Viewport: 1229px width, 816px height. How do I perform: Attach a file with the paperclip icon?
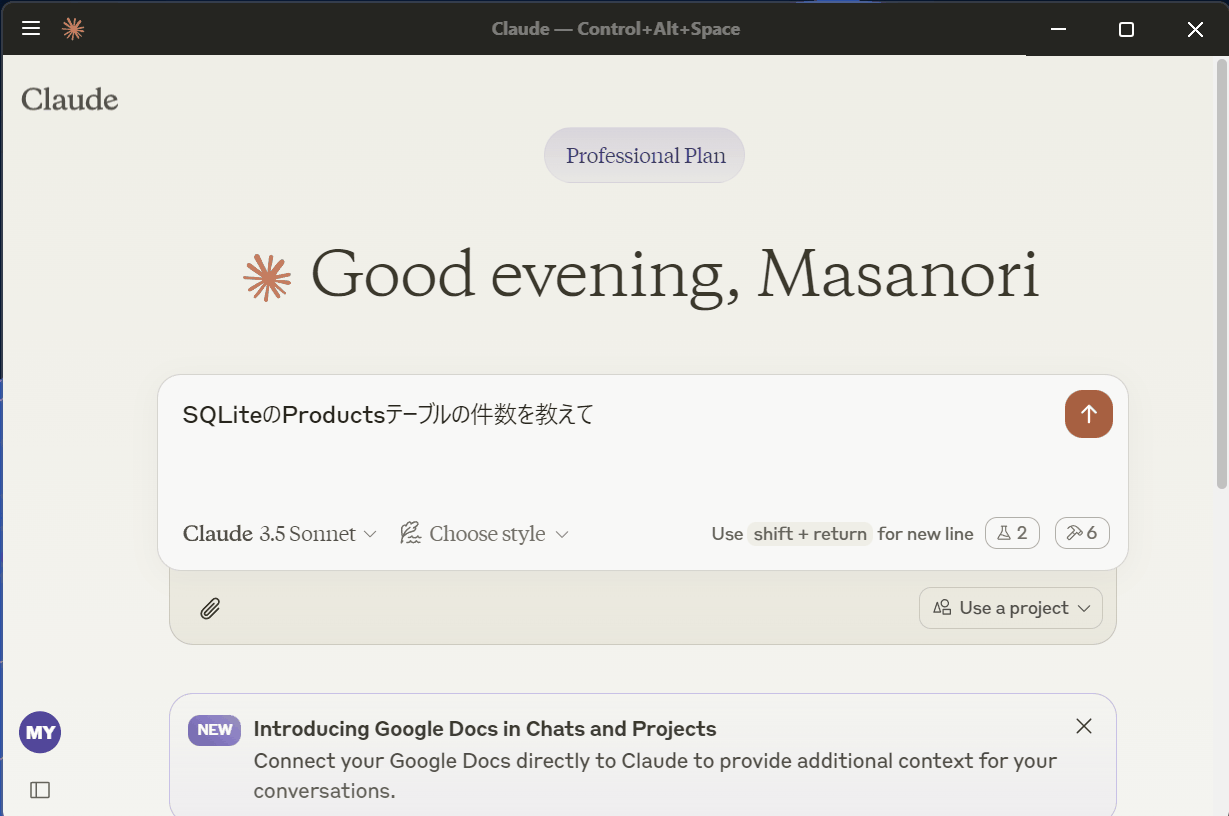click(x=210, y=608)
